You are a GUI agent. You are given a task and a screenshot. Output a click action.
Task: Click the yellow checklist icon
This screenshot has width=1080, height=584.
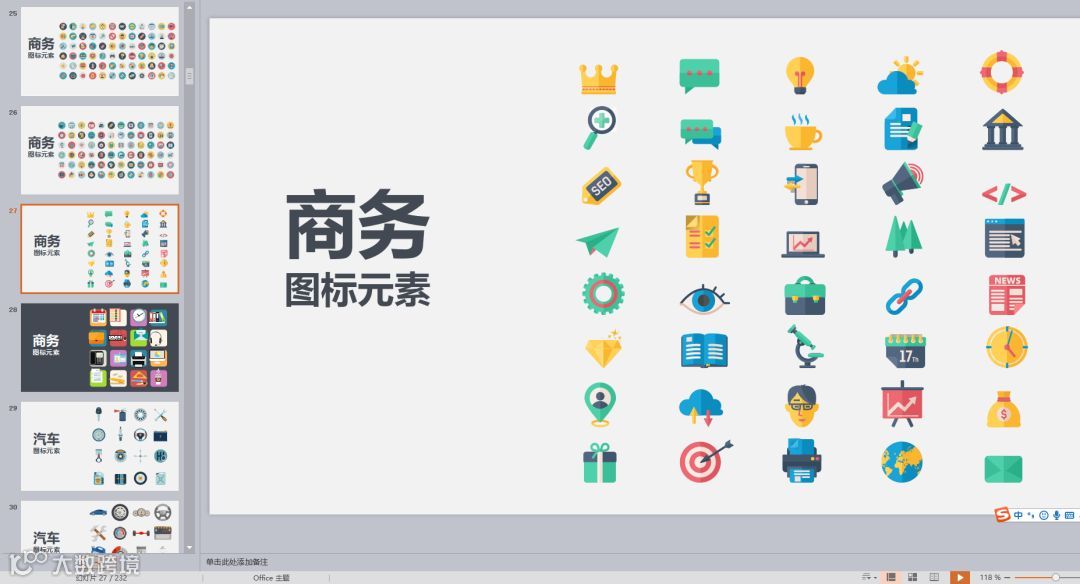click(x=702, y=237)
